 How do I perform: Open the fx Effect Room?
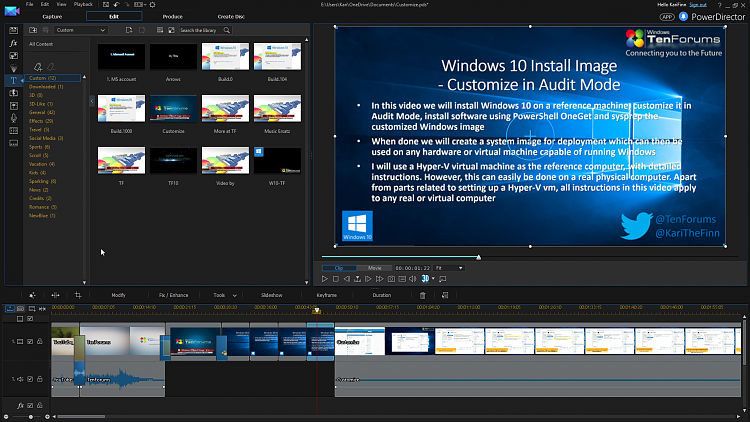13,43
